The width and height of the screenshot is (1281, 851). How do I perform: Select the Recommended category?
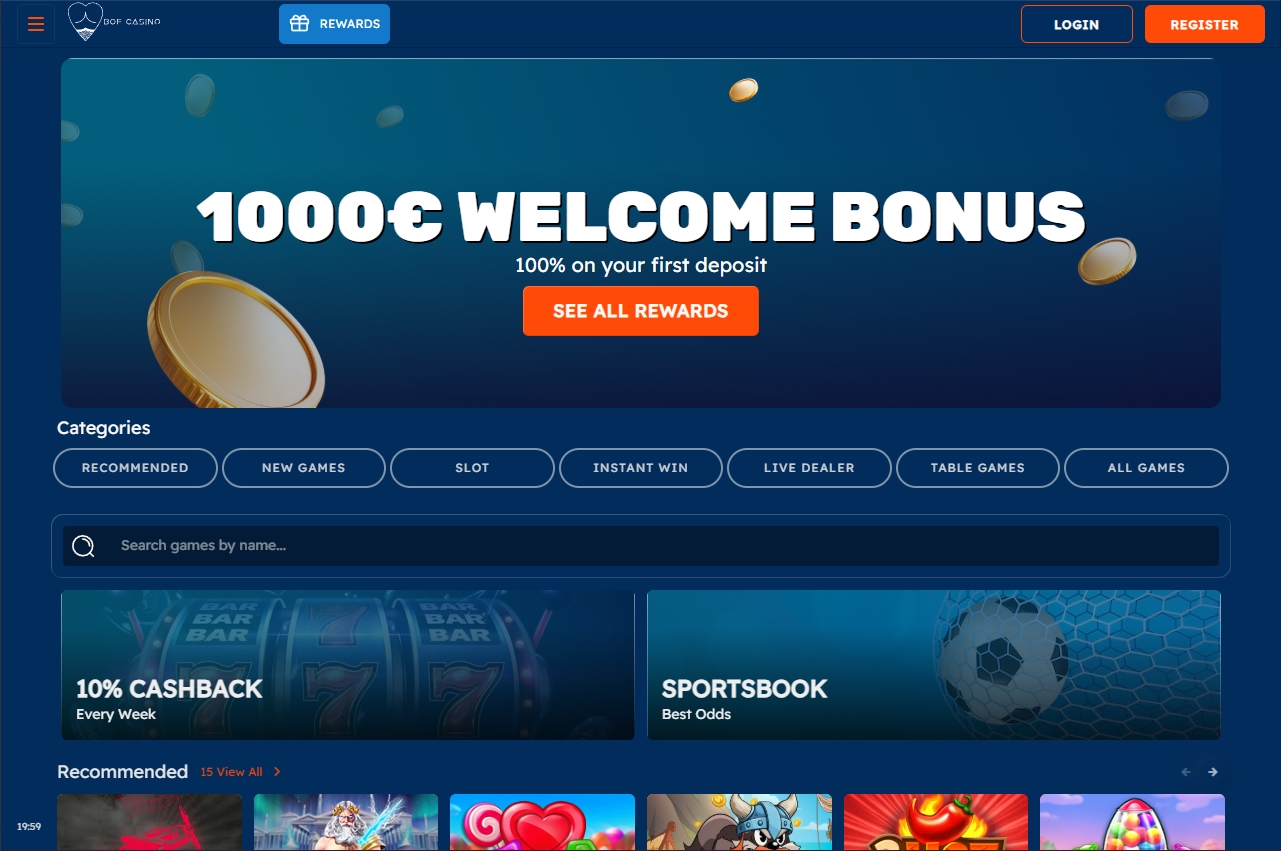tap(135, 468)
